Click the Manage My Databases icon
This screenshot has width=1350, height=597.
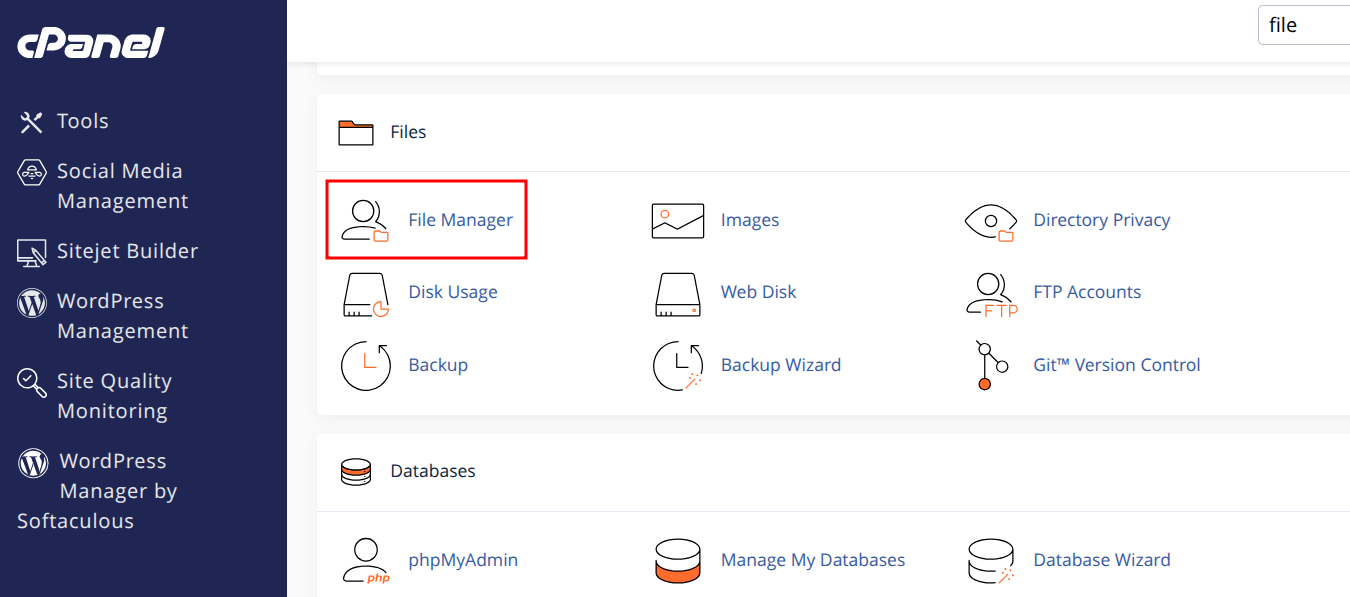click(678, 559)
